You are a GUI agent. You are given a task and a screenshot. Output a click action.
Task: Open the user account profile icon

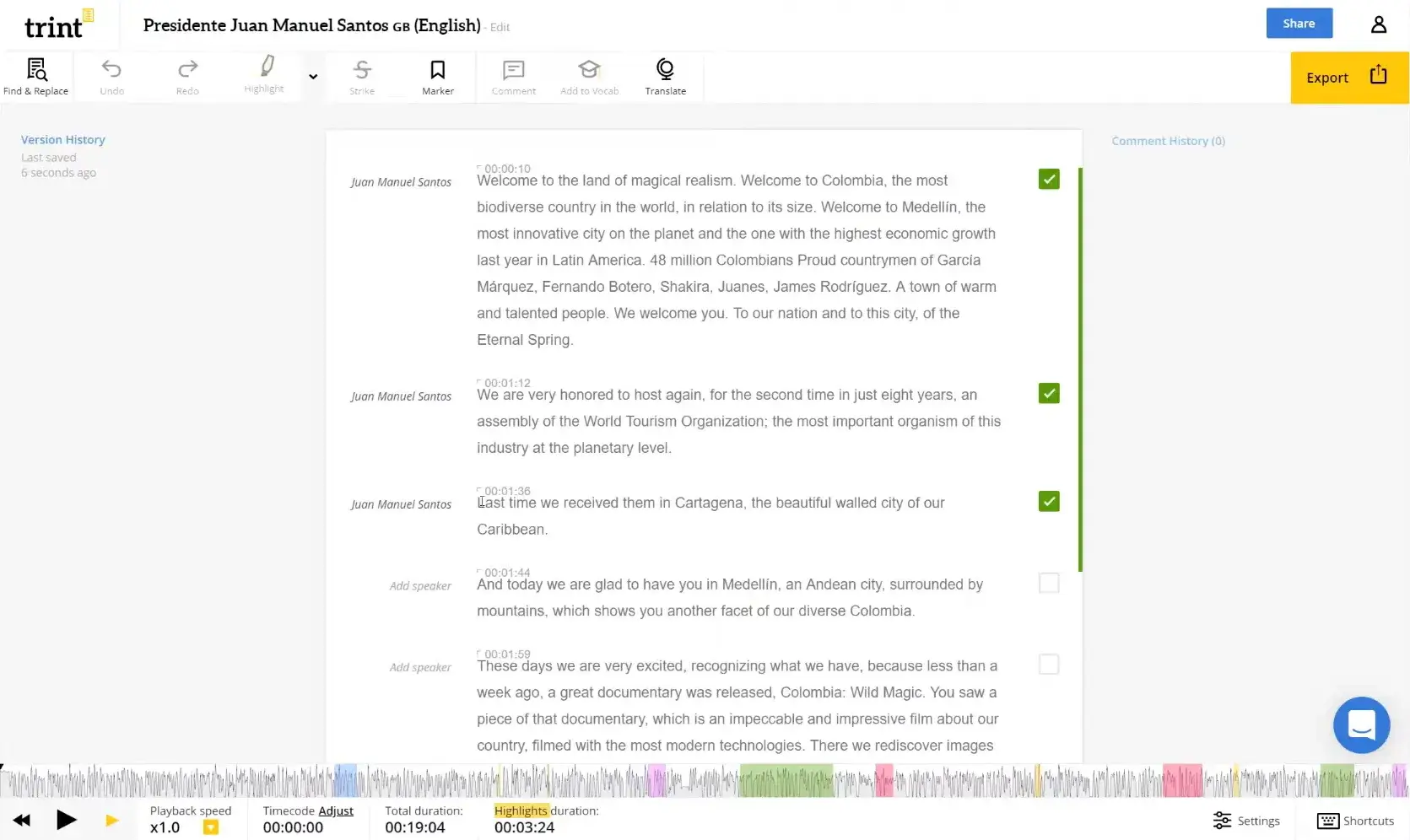point(1378,24)
